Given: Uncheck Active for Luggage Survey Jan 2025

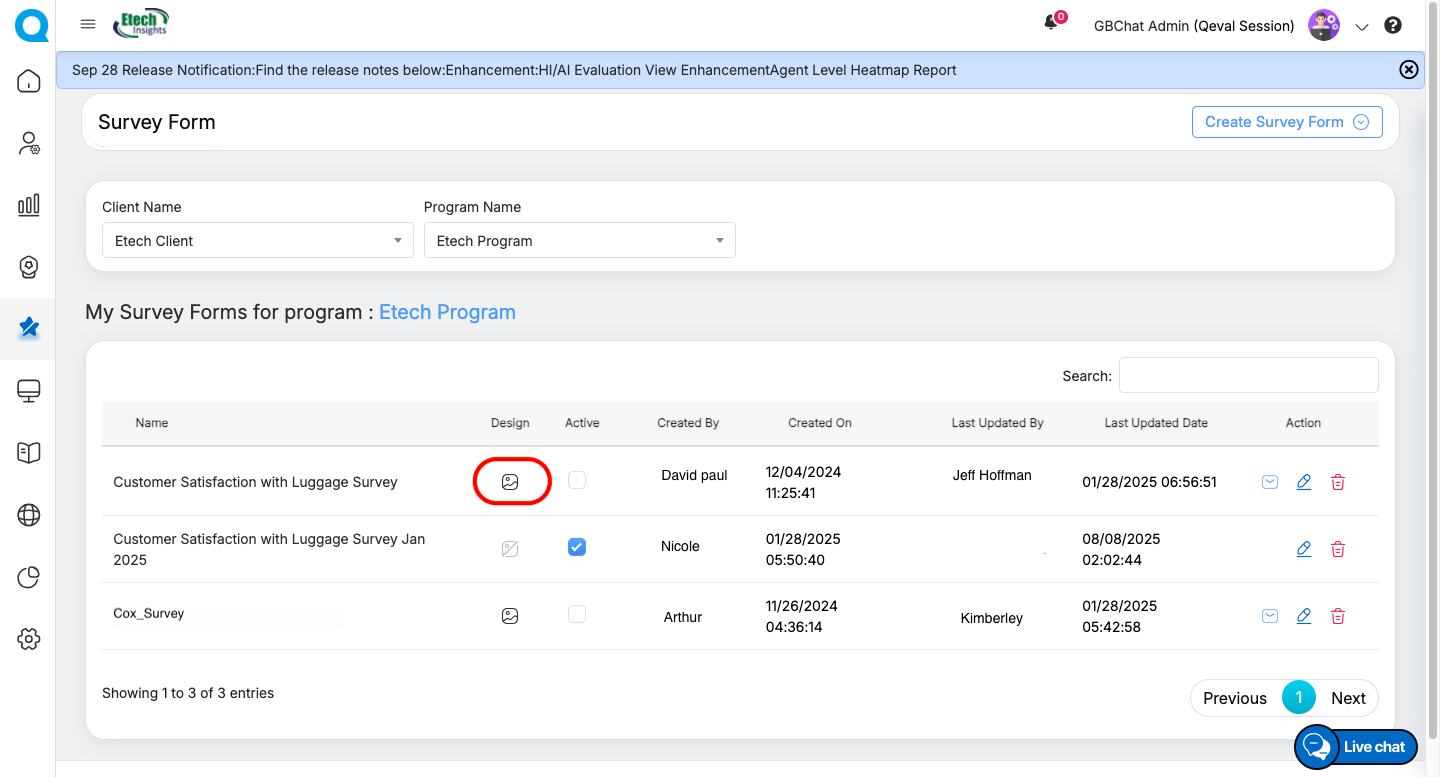Looking at the screenshot, I should point(577,547).
